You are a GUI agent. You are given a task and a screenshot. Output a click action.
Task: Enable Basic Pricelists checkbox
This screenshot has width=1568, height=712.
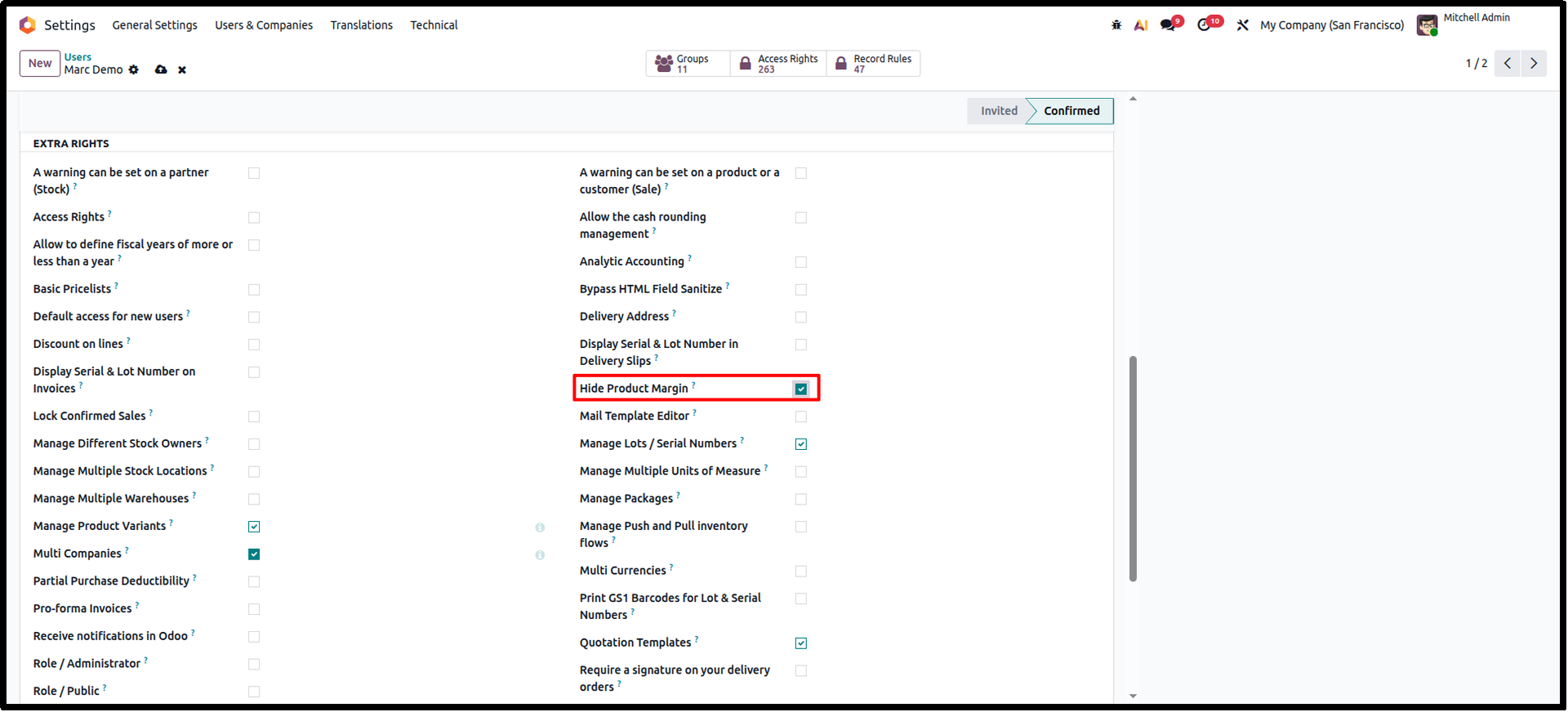254,290
